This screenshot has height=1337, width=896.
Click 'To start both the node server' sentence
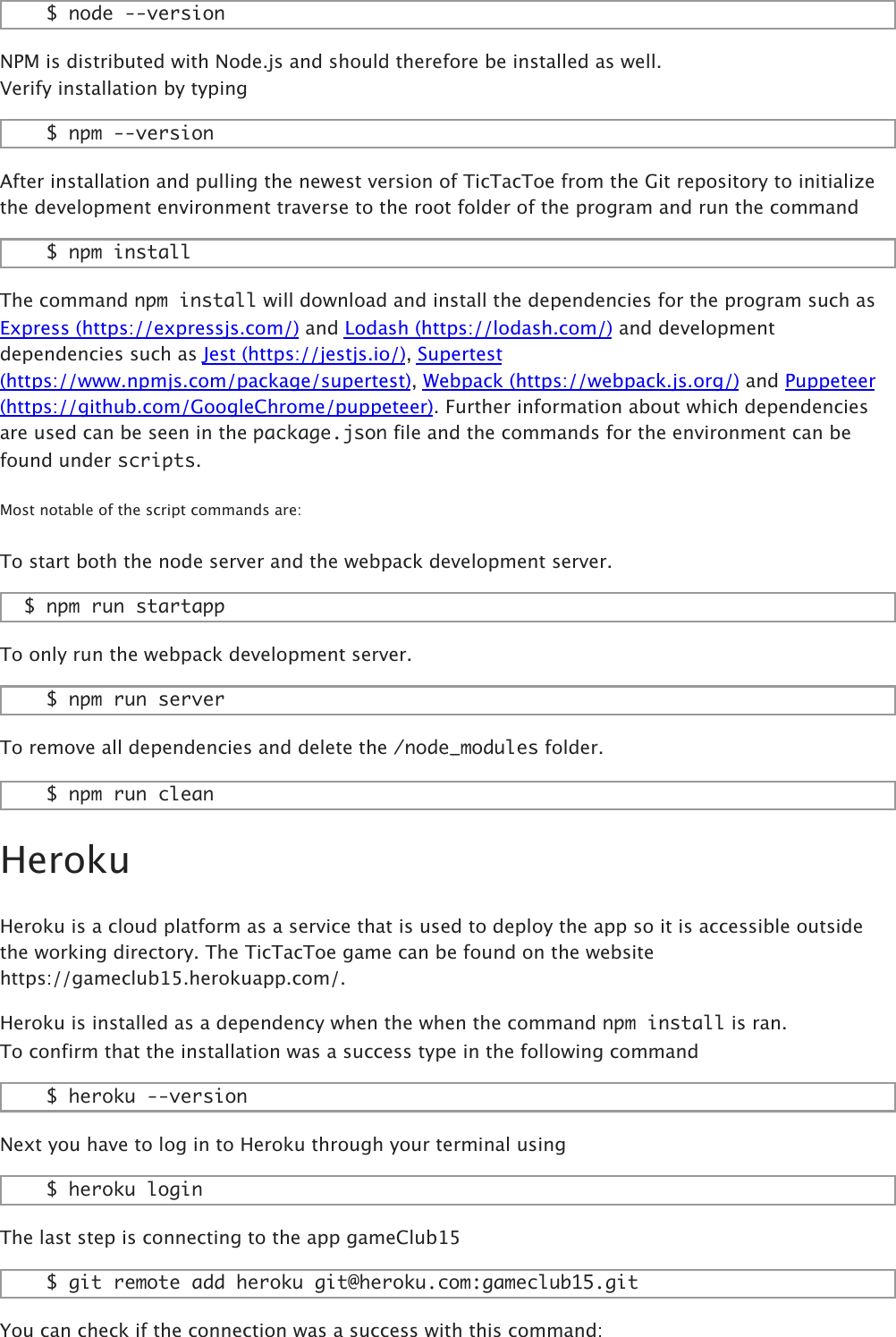(x=306, y=562)
